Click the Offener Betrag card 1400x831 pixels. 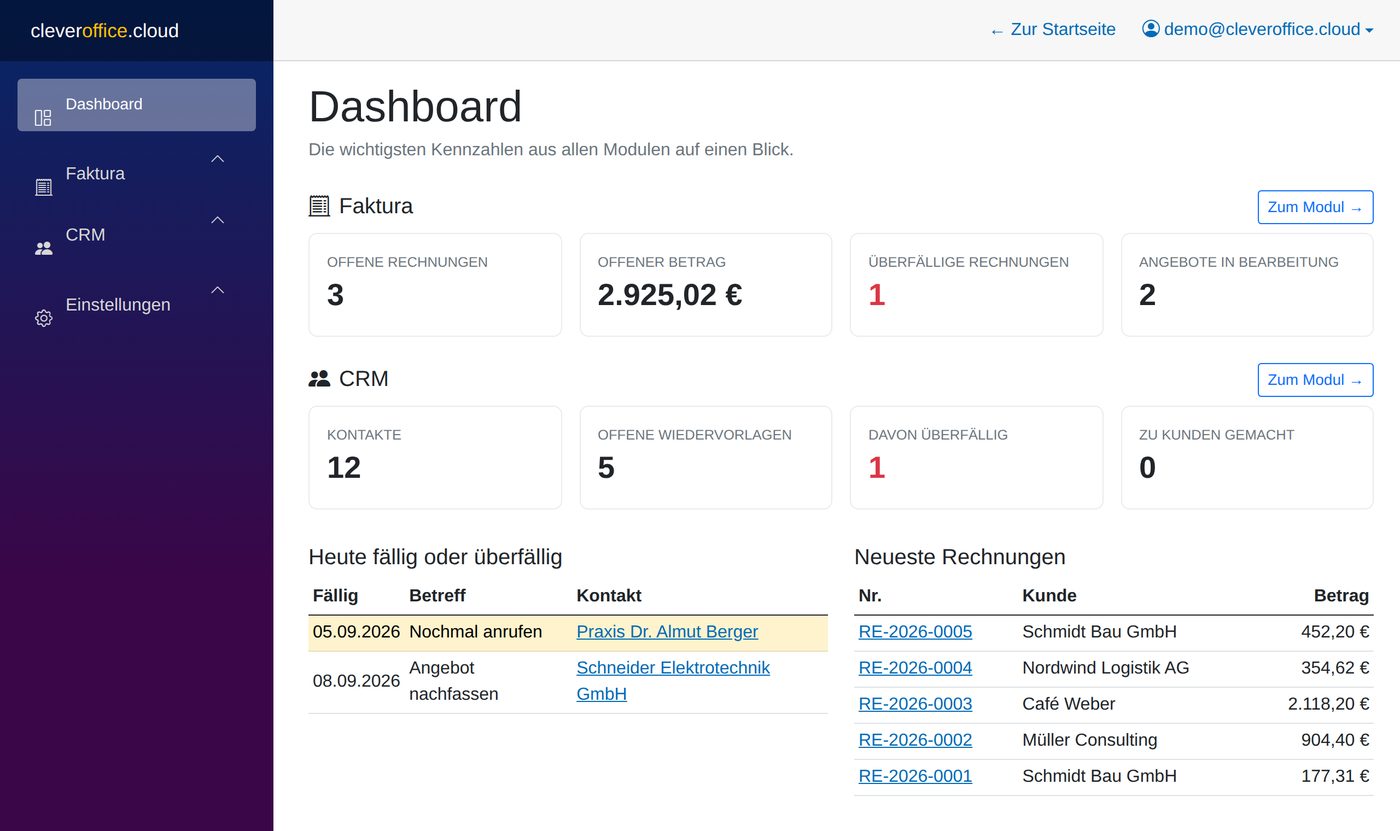pyautogui.click(x=706, y=285)
